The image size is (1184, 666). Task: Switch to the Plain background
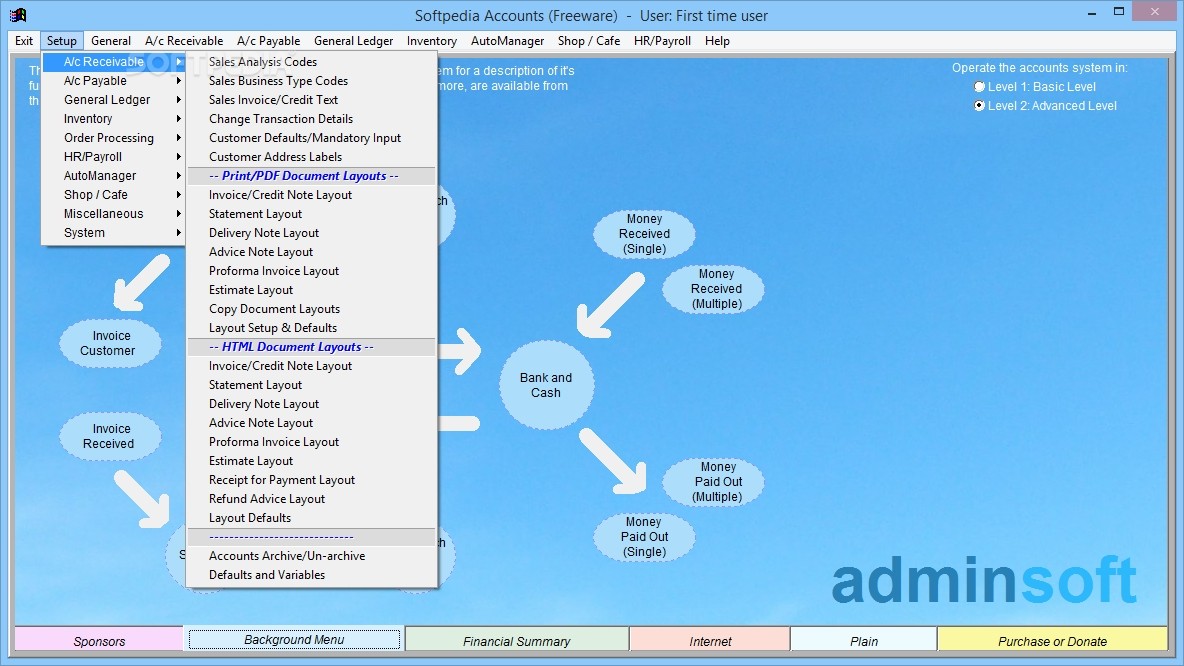pyautogui.click(x=864, y=640)
